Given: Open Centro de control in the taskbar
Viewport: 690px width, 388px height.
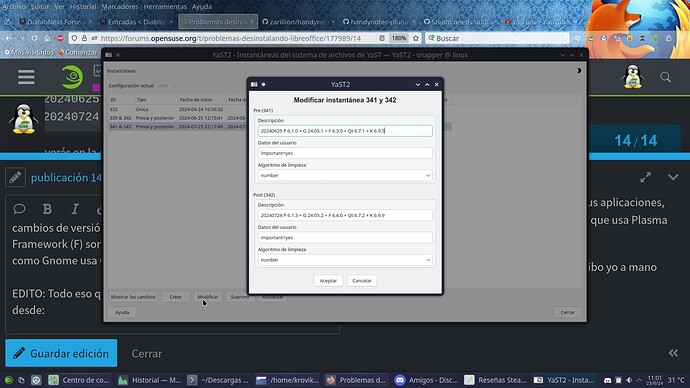Looking at the screenshot, I should tap(80, 380).
